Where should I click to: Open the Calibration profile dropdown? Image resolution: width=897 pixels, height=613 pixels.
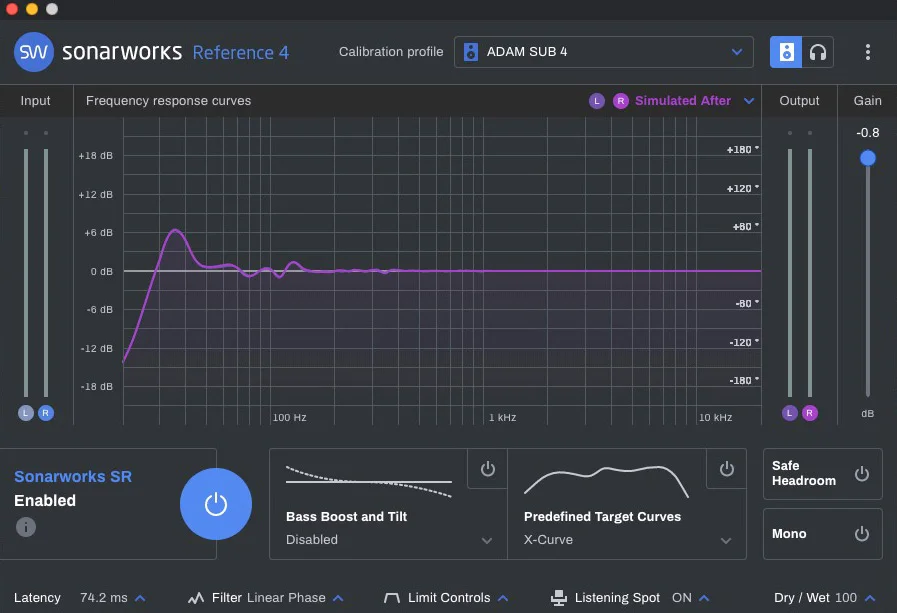pyautogui.click(x=604, y=52)
